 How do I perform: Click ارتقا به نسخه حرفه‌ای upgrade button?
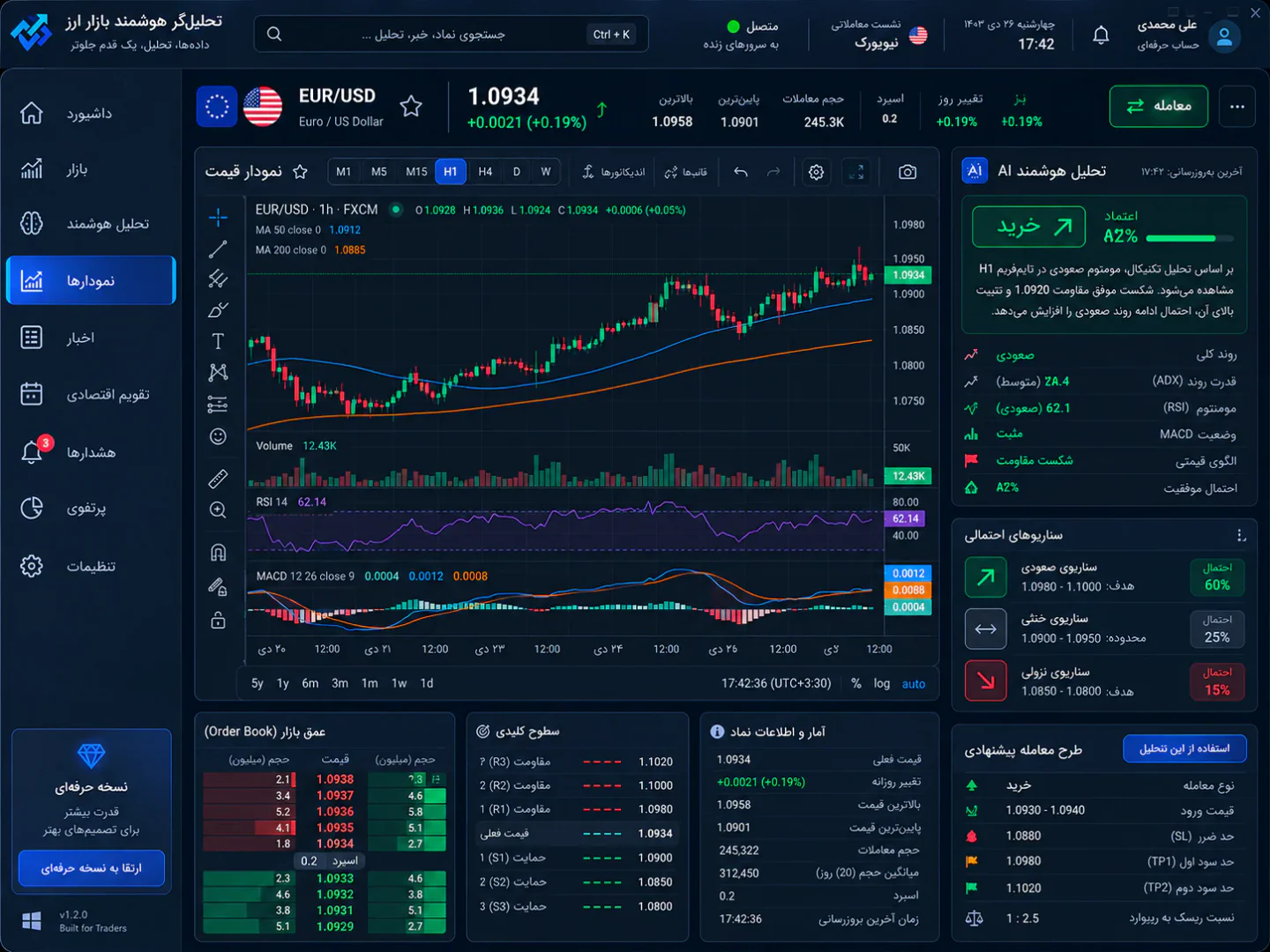pyautogui.click(x=91, y=868)
